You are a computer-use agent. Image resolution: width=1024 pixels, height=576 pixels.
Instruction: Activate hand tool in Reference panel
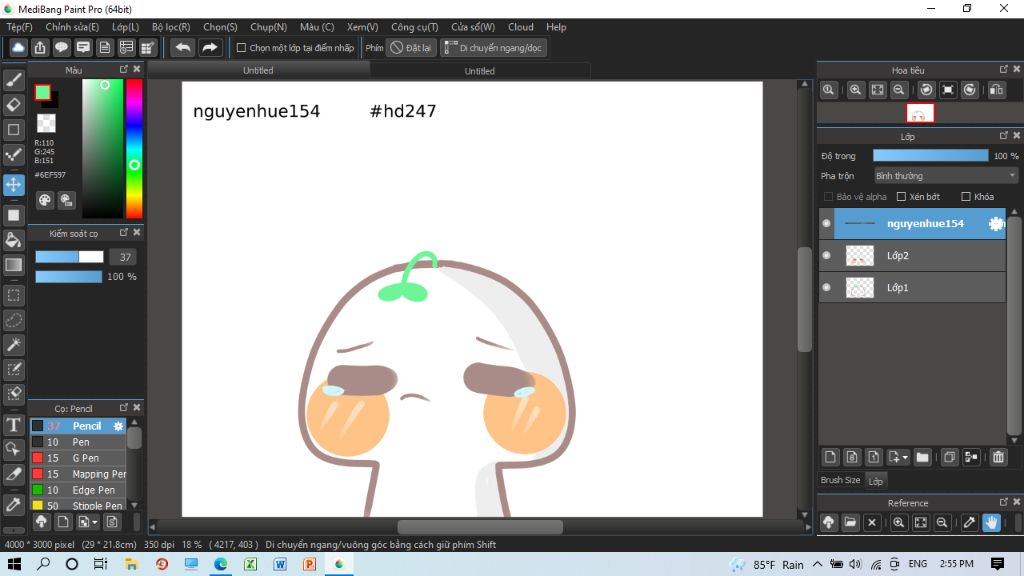(x=991, y=522)
